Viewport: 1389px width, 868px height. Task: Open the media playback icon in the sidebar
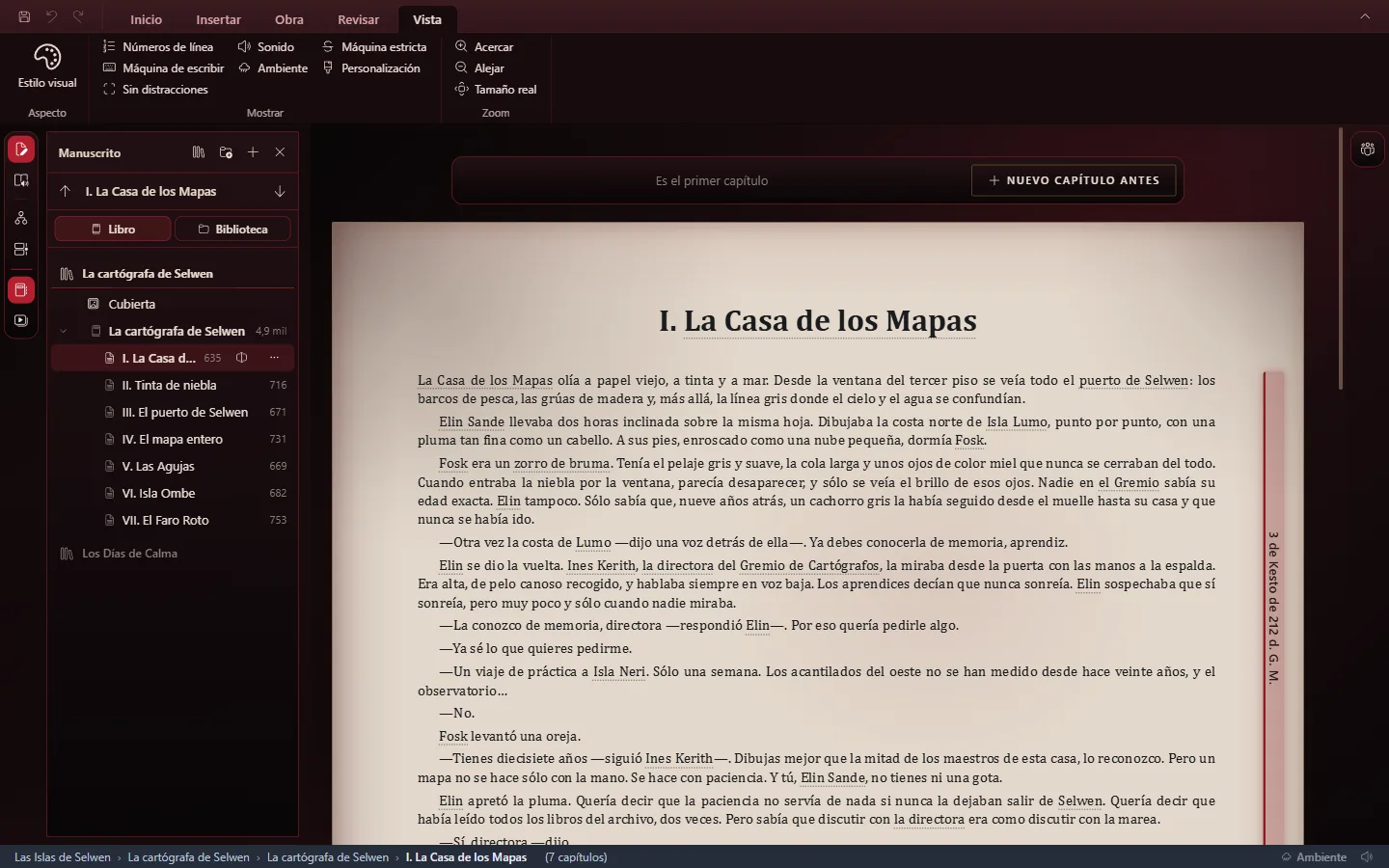coord(21,321)
